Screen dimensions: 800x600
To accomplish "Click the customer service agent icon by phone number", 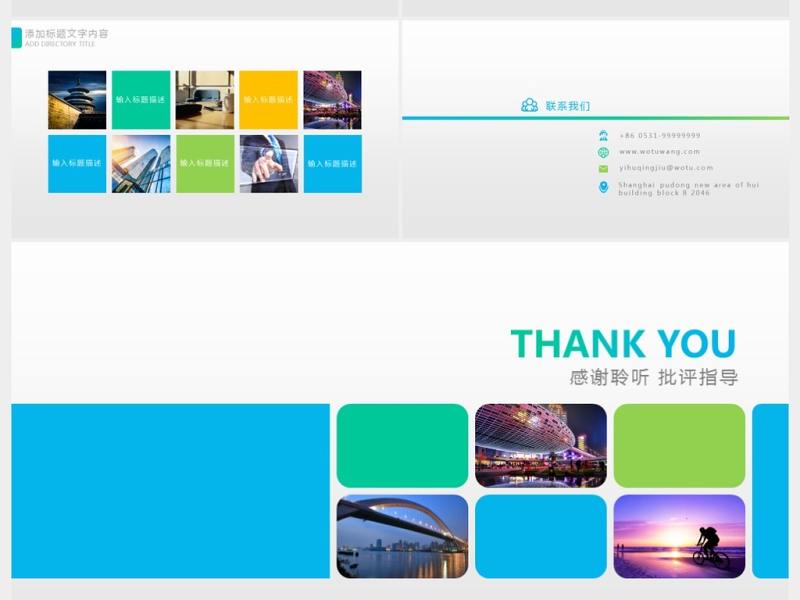I will pyautogui.click(x=603, y=136).
